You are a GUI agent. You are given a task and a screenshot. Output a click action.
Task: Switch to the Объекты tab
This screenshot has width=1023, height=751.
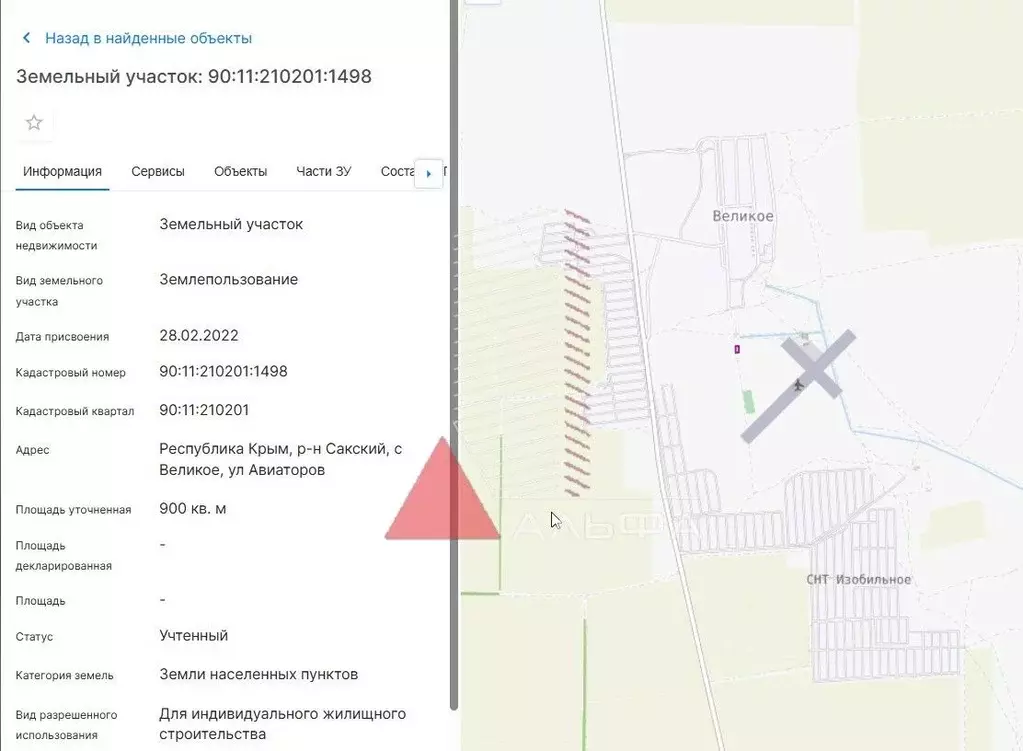pyautogui.click(x=240, y=171)
